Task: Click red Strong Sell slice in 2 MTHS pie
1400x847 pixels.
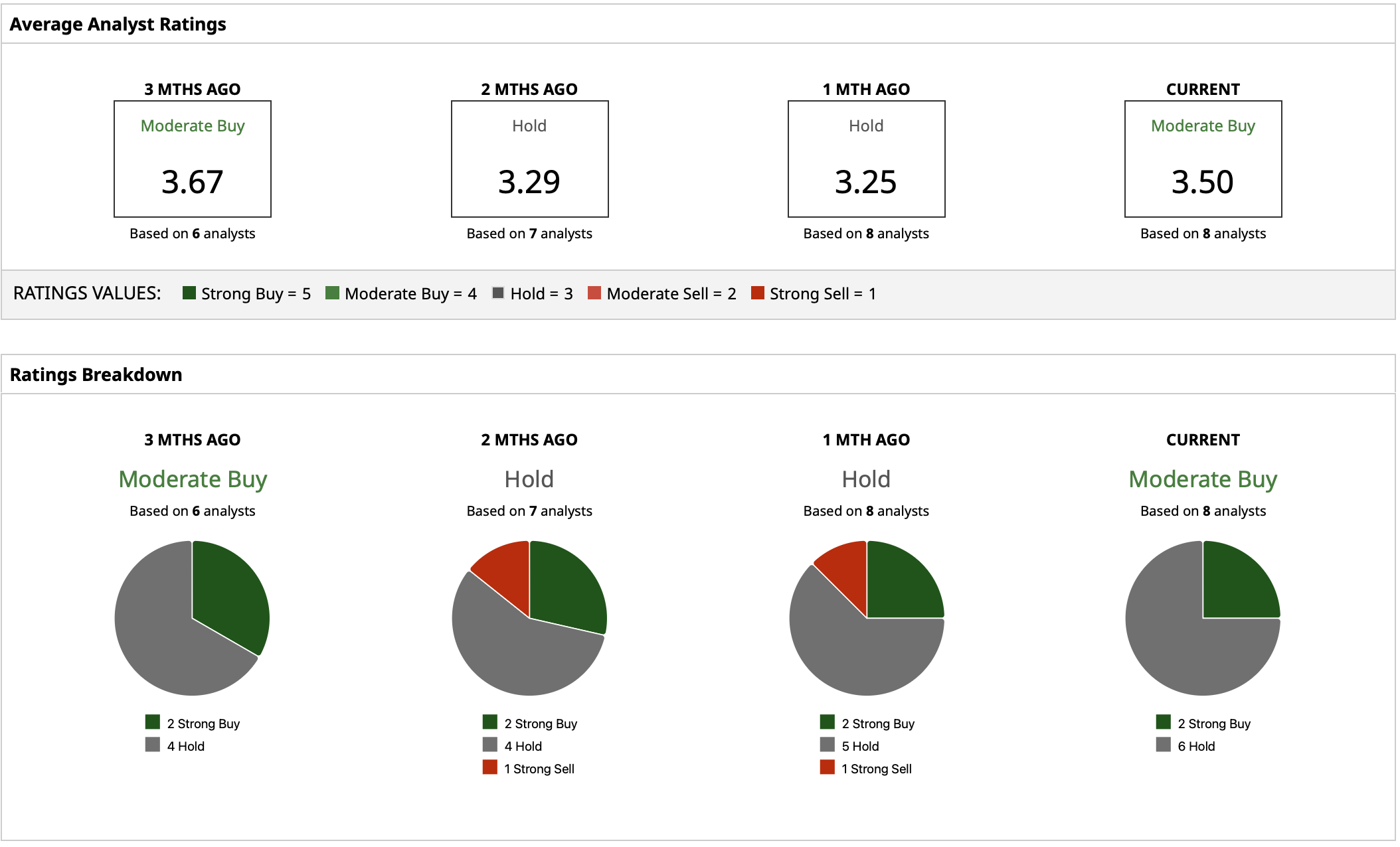Action: (508, 571)
